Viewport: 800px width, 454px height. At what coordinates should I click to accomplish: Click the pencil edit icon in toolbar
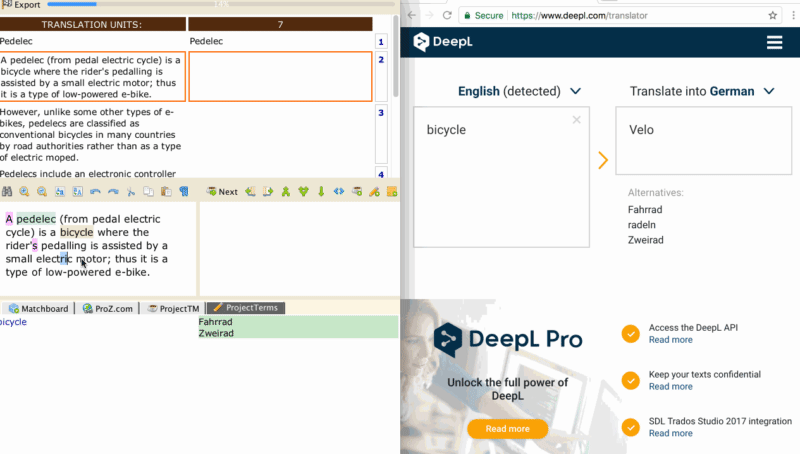[x=374, y=192]
